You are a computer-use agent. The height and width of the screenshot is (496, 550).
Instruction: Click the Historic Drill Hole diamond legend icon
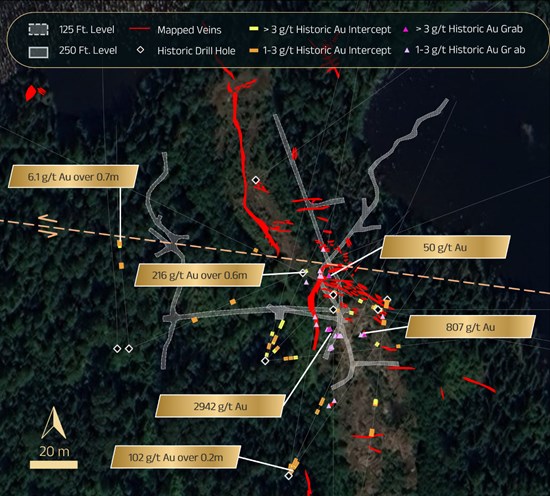pyautogui.click(x=140, y=50)
